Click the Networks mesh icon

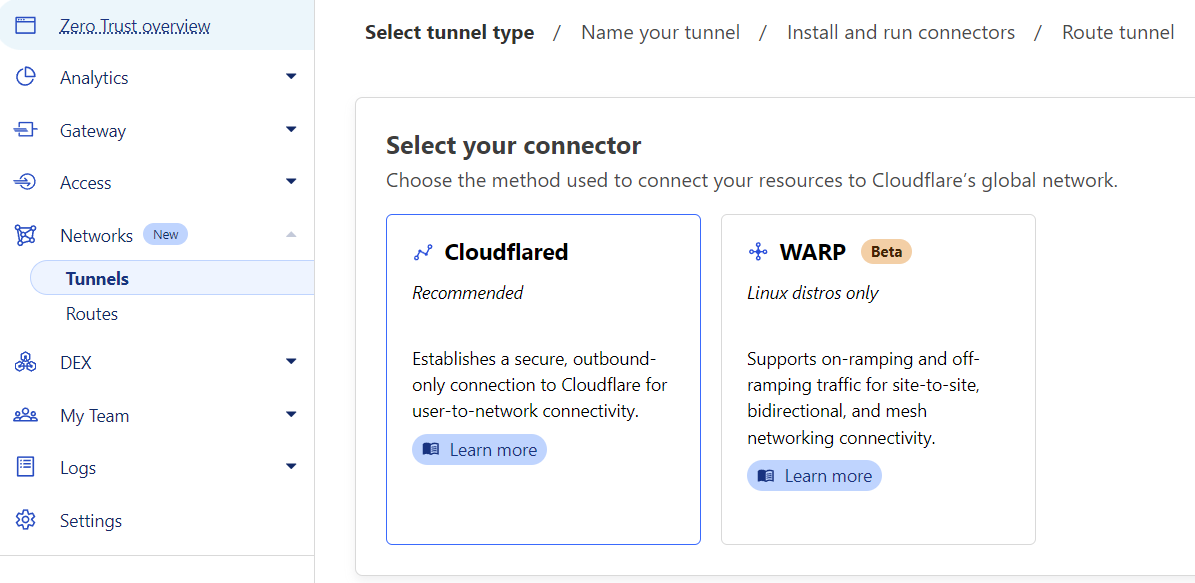point(26,235)
